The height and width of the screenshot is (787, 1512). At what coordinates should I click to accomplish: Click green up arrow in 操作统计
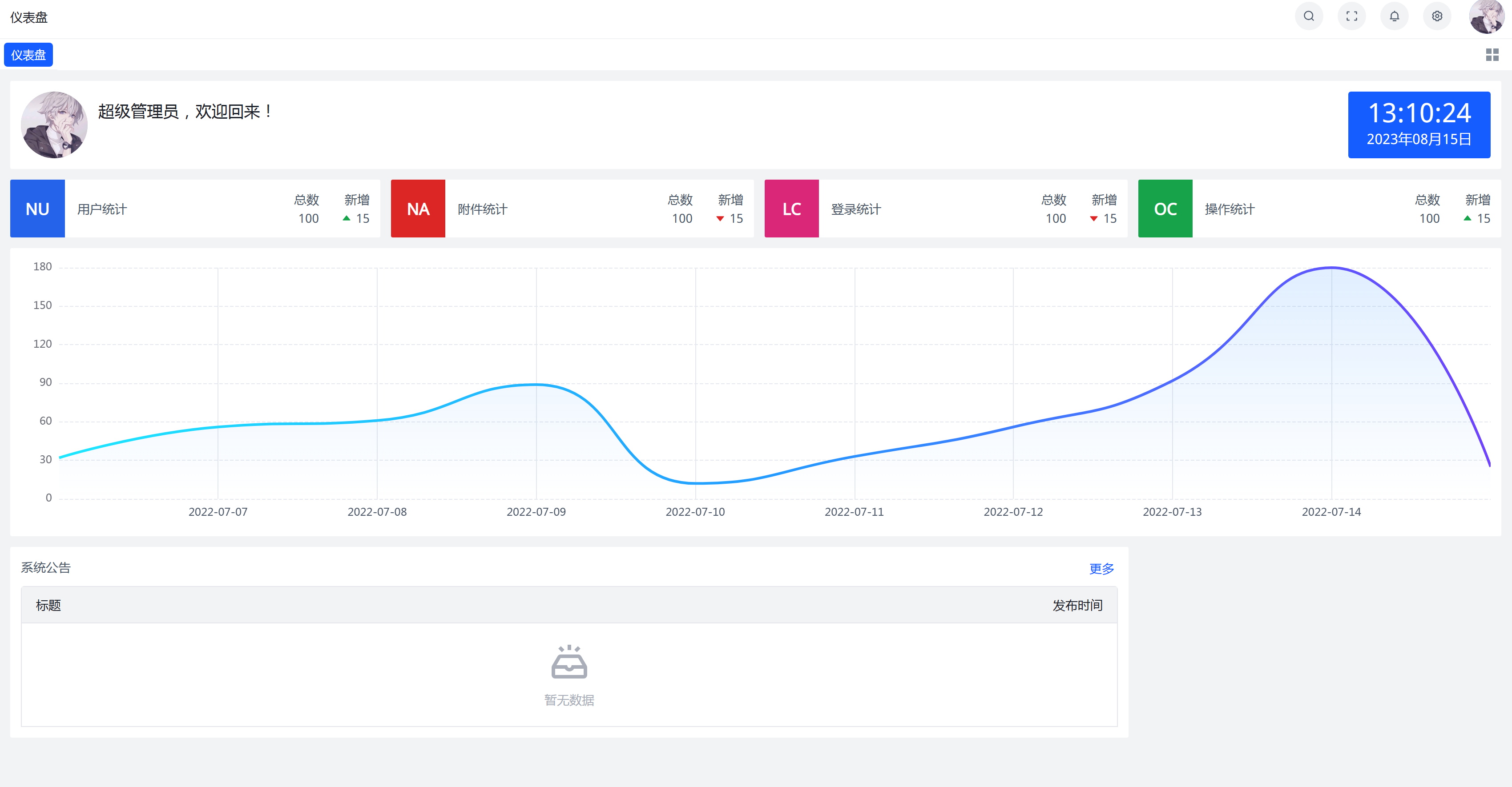click(x=1468, y=218)
